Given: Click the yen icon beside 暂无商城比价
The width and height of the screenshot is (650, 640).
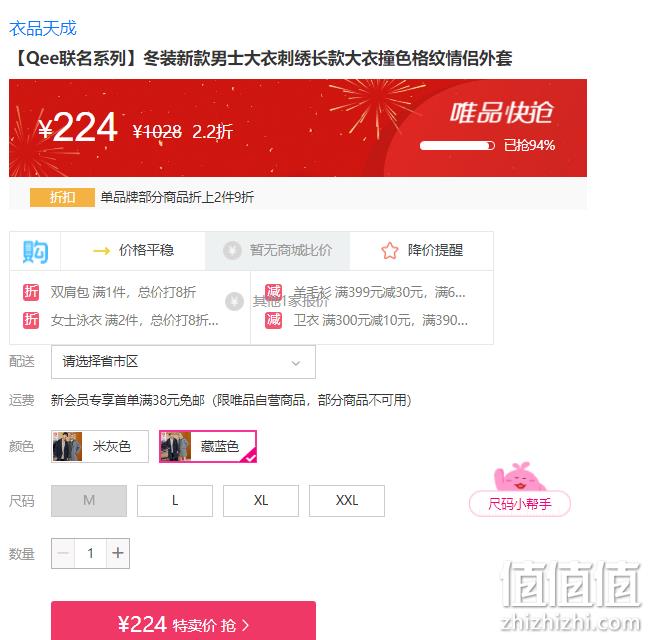Looking at the screenshot, I should click(x=232, y=250).
